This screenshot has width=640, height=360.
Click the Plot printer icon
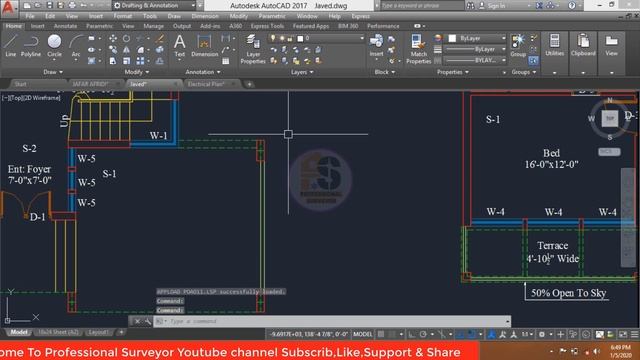72,5
